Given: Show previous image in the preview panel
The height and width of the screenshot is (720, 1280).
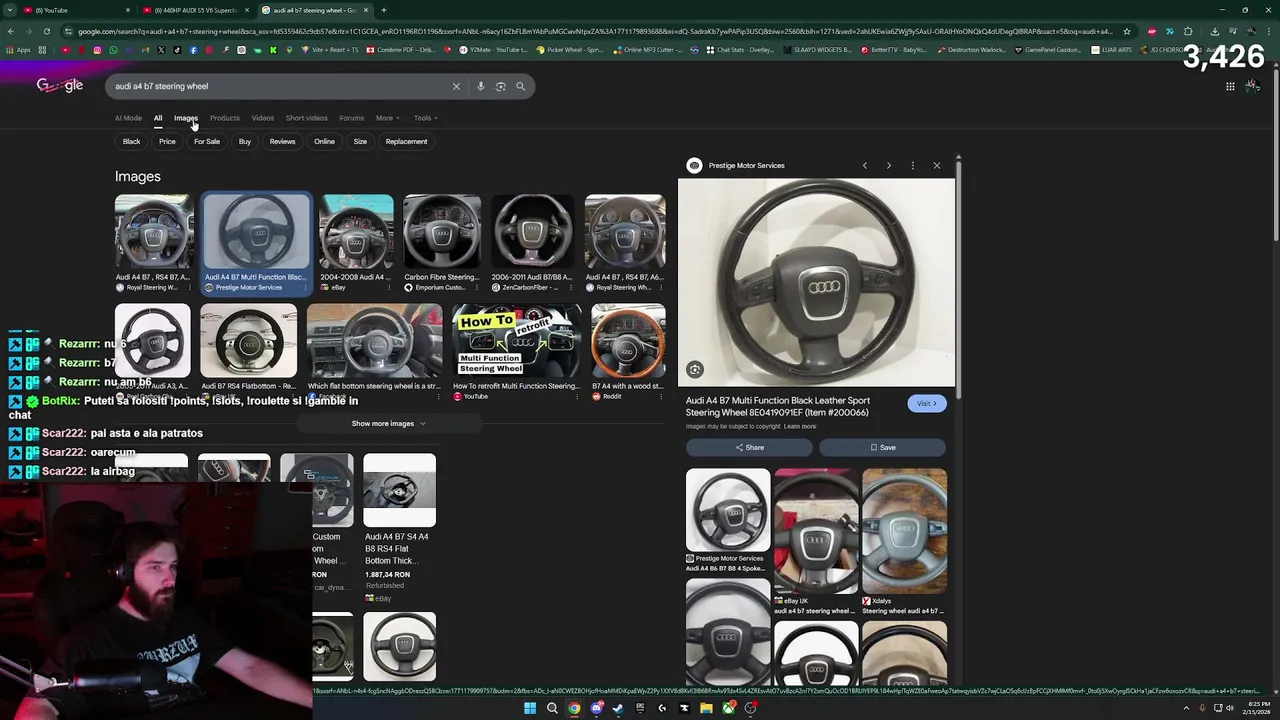Looking at the screenshot, I should pyautogui.click(x=865, y=165).
